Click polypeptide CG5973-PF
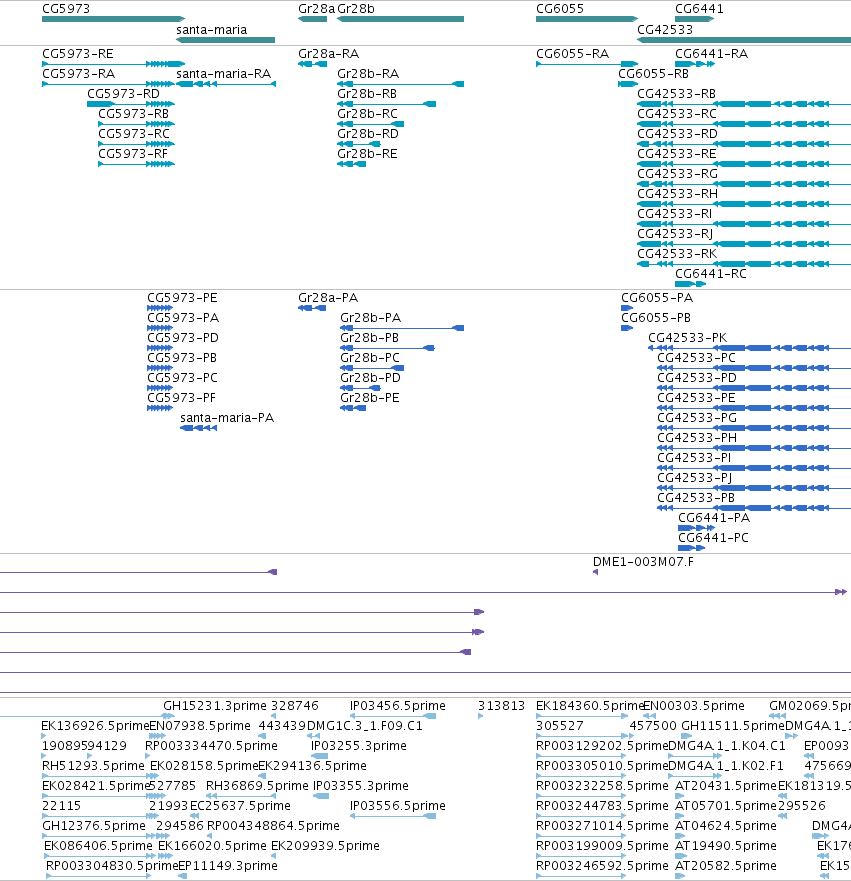The width and height of the screenshot is (851, 881). (160, 408)
